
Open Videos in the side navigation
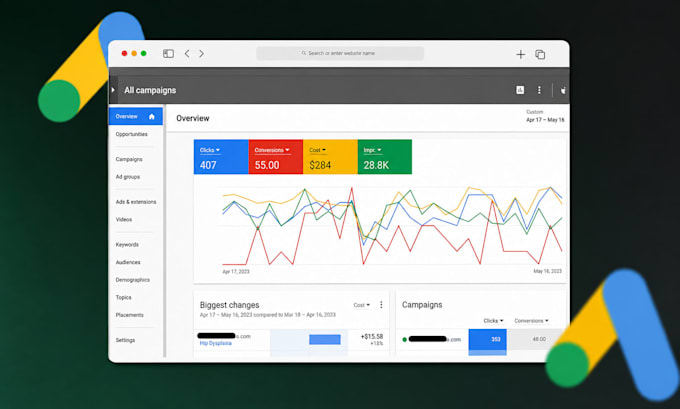point(124,219)
